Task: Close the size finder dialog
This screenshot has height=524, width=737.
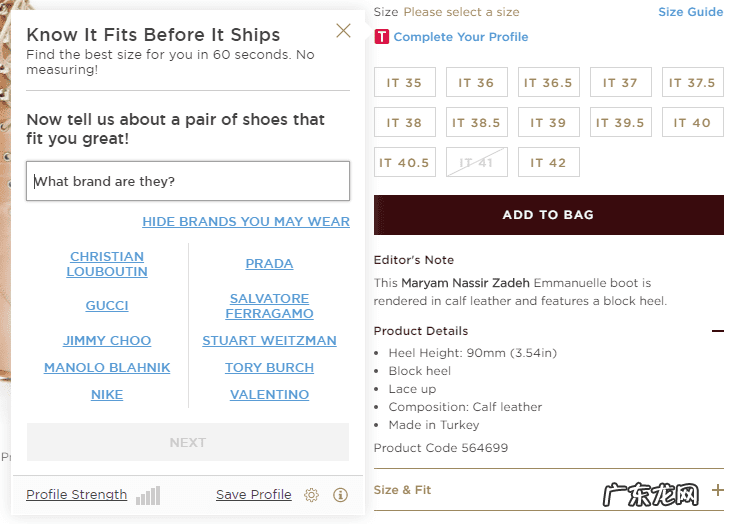Action: 343,31
